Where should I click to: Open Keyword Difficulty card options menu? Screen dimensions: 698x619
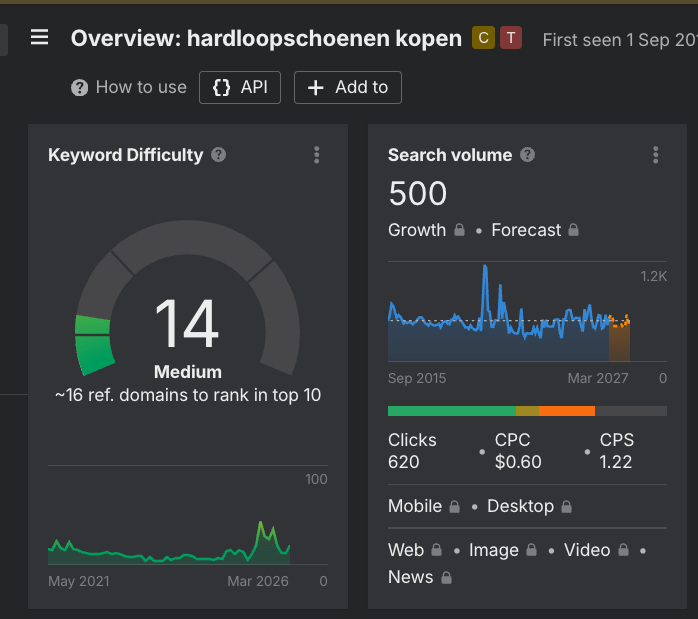point(317,155)
